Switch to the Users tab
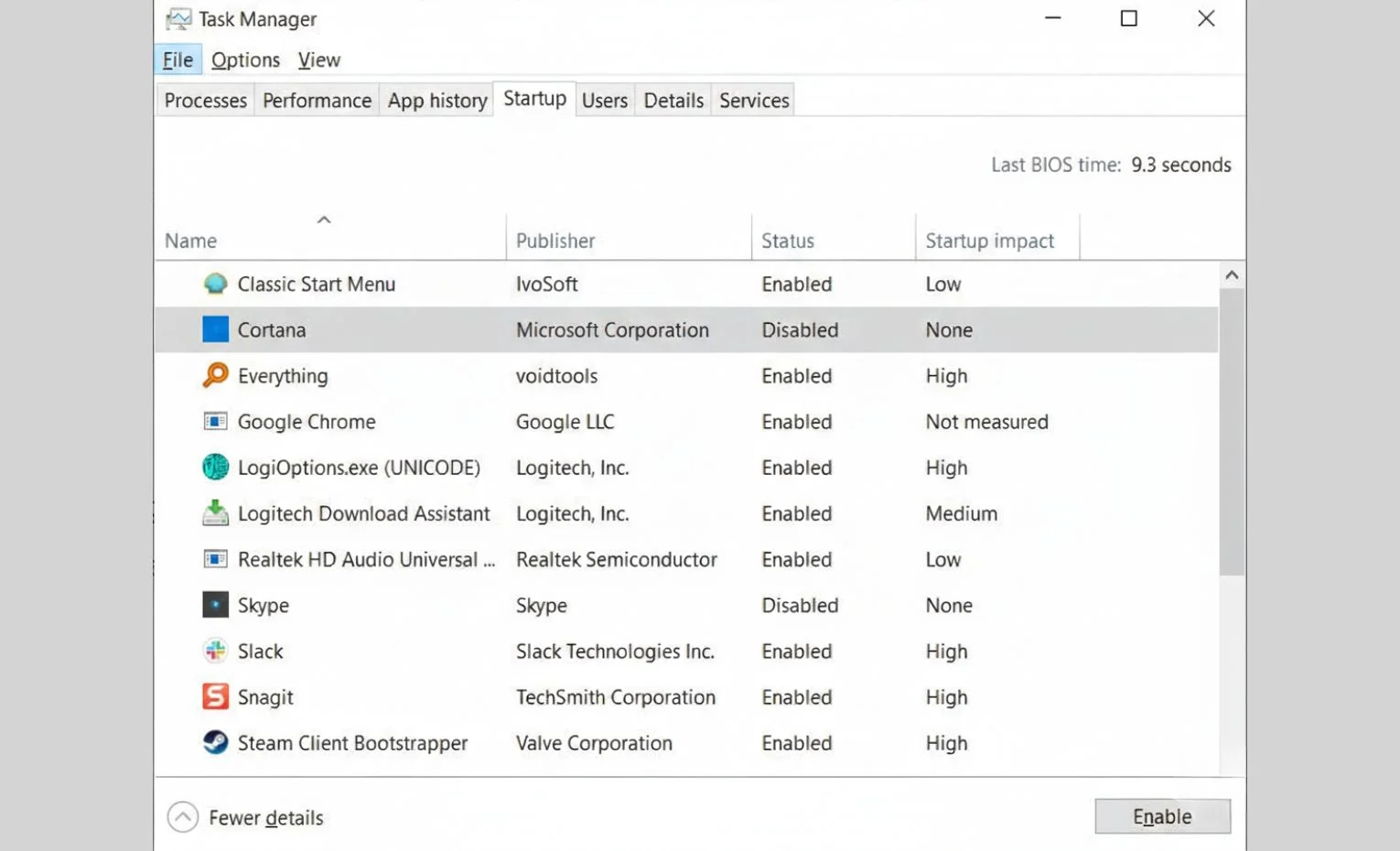 point(605,100)
